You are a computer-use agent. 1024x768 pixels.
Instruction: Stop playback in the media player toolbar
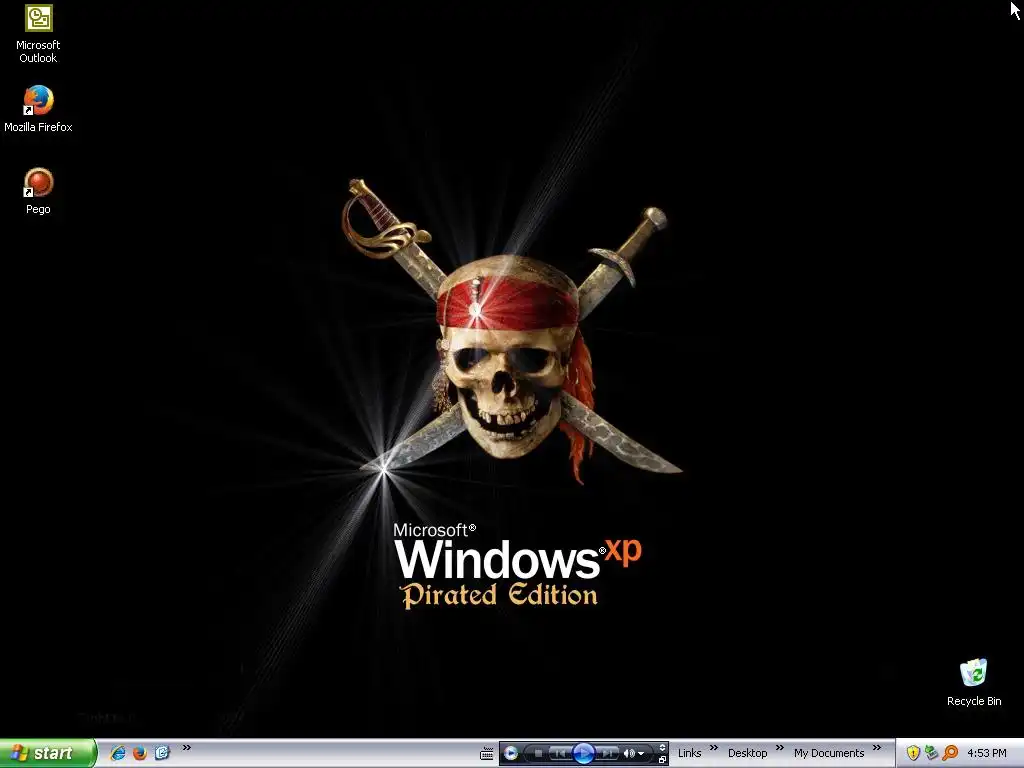(538, 753)
